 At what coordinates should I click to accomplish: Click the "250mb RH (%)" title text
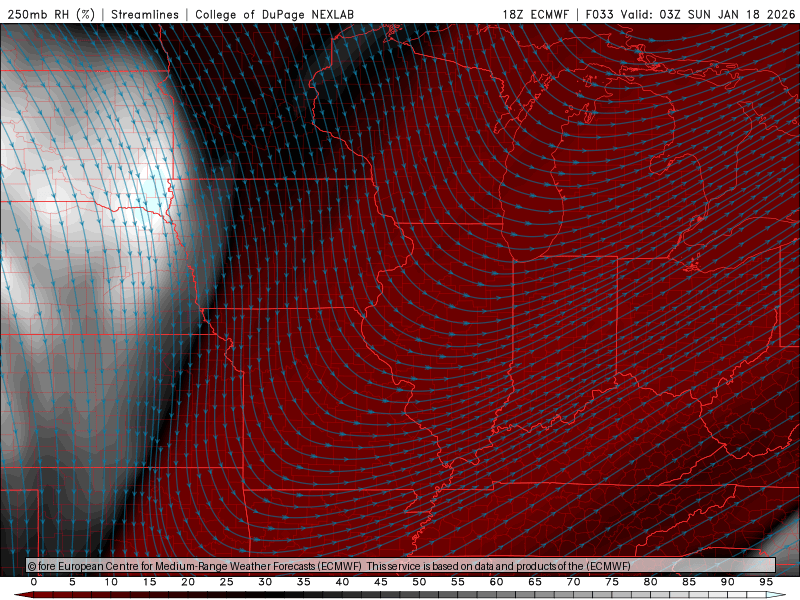tap(51, 14)
